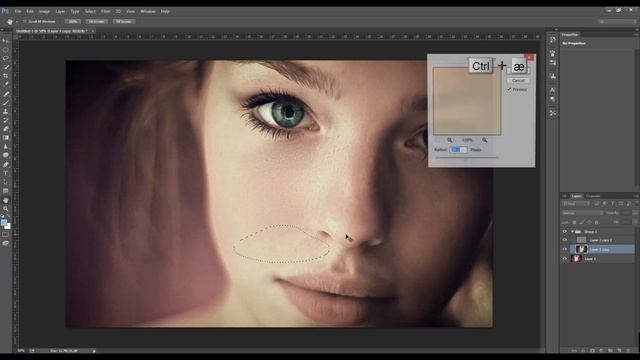
Task: Select the Elliptical Marquee tool
Action: pyautogui.click(x=6, y=50)
